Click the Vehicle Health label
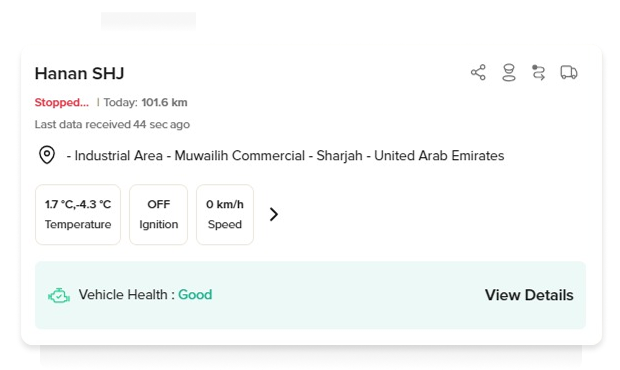The image size is (620, 370). (123, 294)
